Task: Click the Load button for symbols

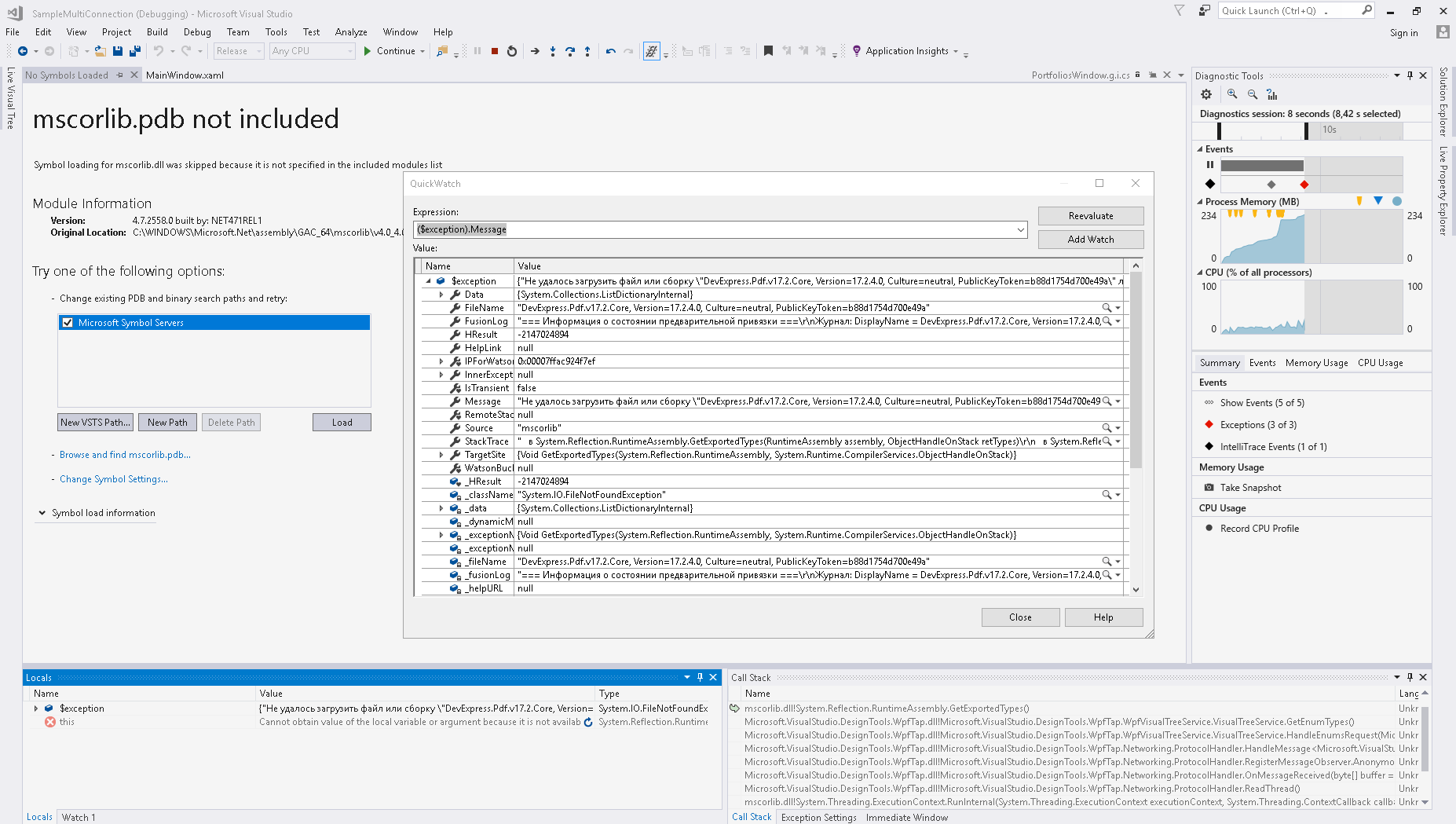Action: click(x=342, y=423)
